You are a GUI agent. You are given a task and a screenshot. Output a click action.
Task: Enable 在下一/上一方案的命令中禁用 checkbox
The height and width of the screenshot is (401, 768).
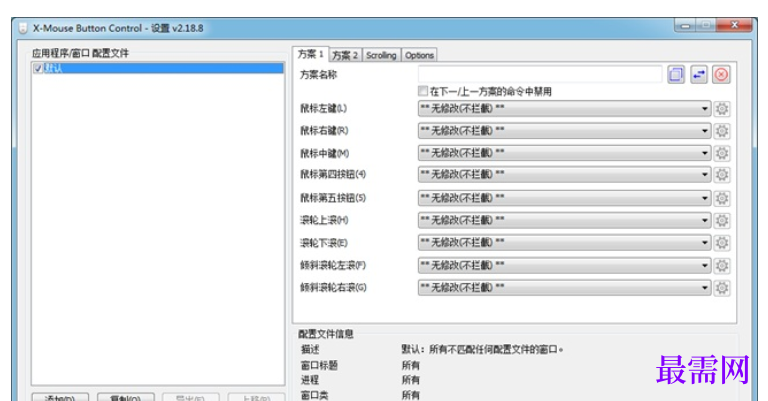click(x=423, y=91)
